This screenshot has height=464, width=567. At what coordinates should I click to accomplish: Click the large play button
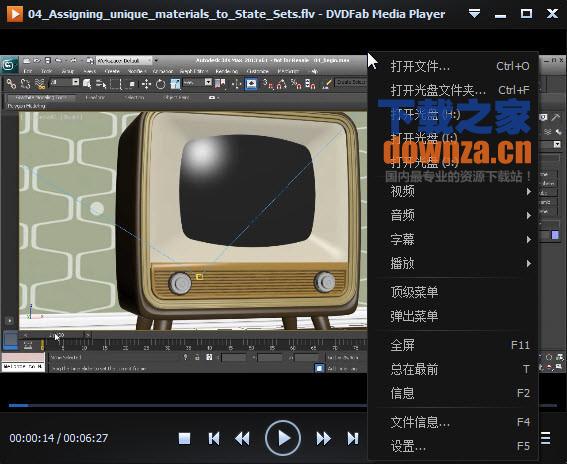point(283,438)
